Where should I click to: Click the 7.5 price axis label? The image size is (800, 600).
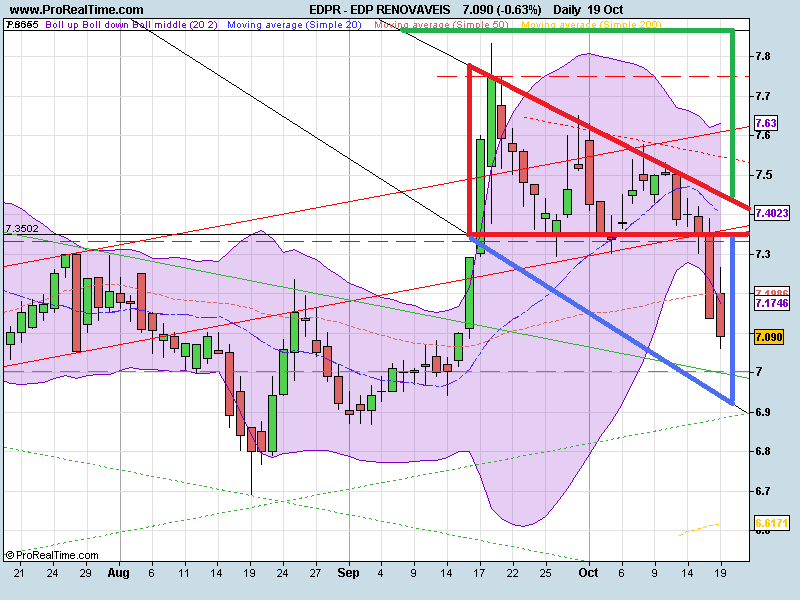(763, 175)
